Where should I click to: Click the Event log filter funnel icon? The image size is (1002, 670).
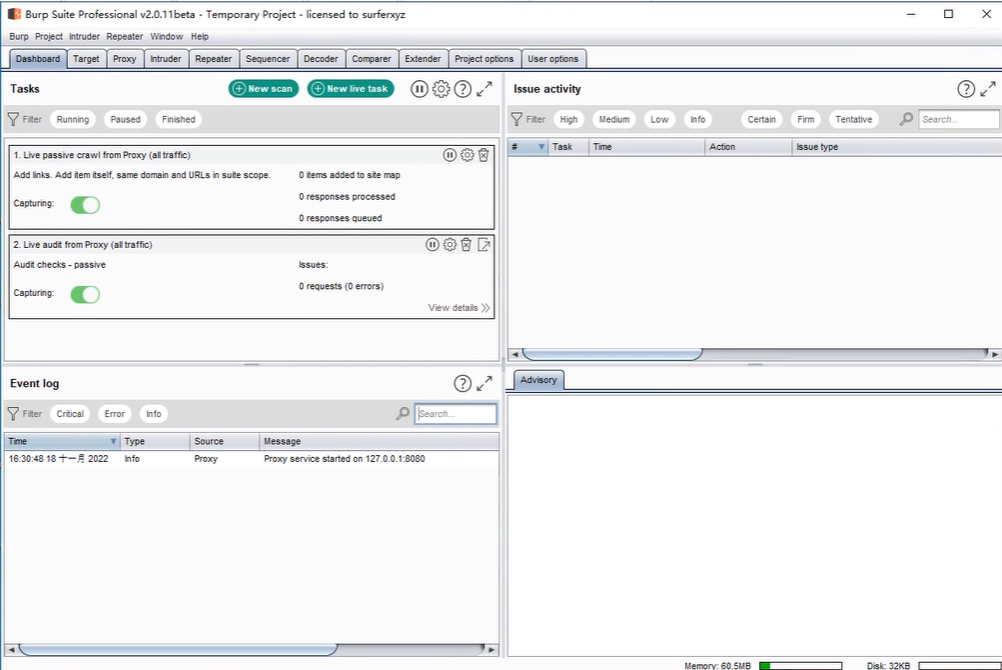(13, 414)
